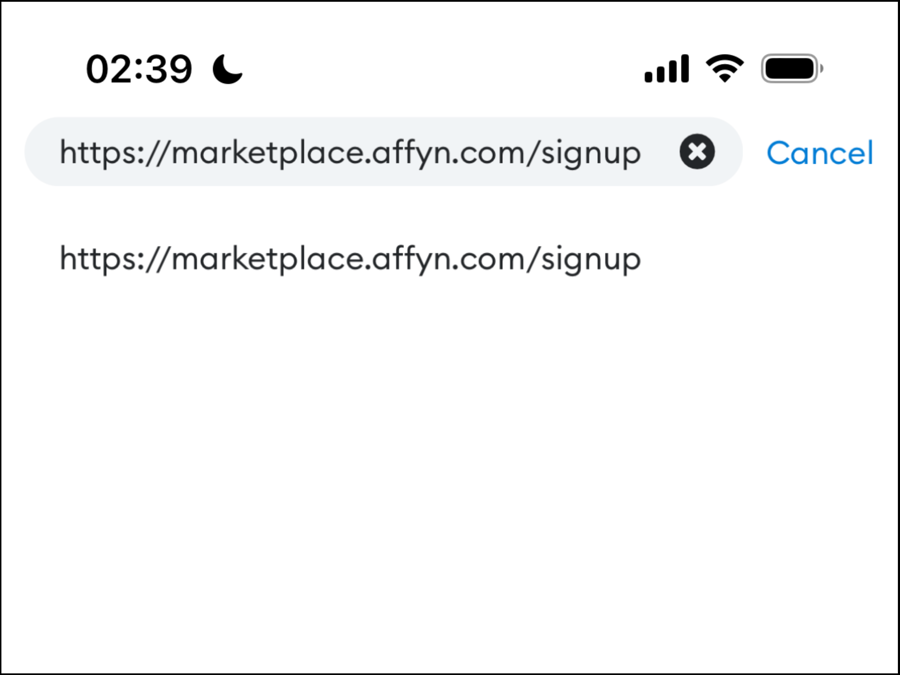Tap the battery indicator icon
This screenshot has width=900, height=675.
(x=791, y=69)
